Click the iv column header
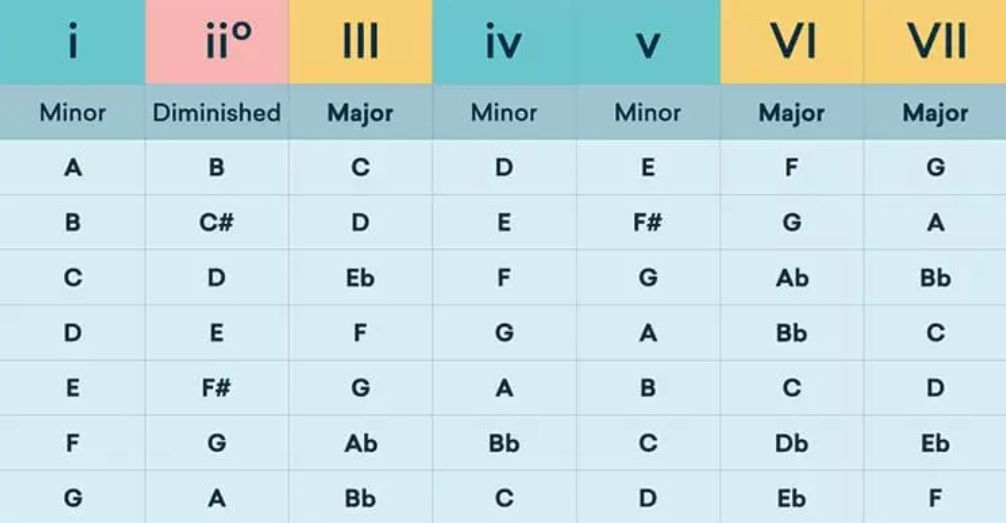The height and width of the screenshot is (523, 1006). pyautogui.click(x=504, y=42)
